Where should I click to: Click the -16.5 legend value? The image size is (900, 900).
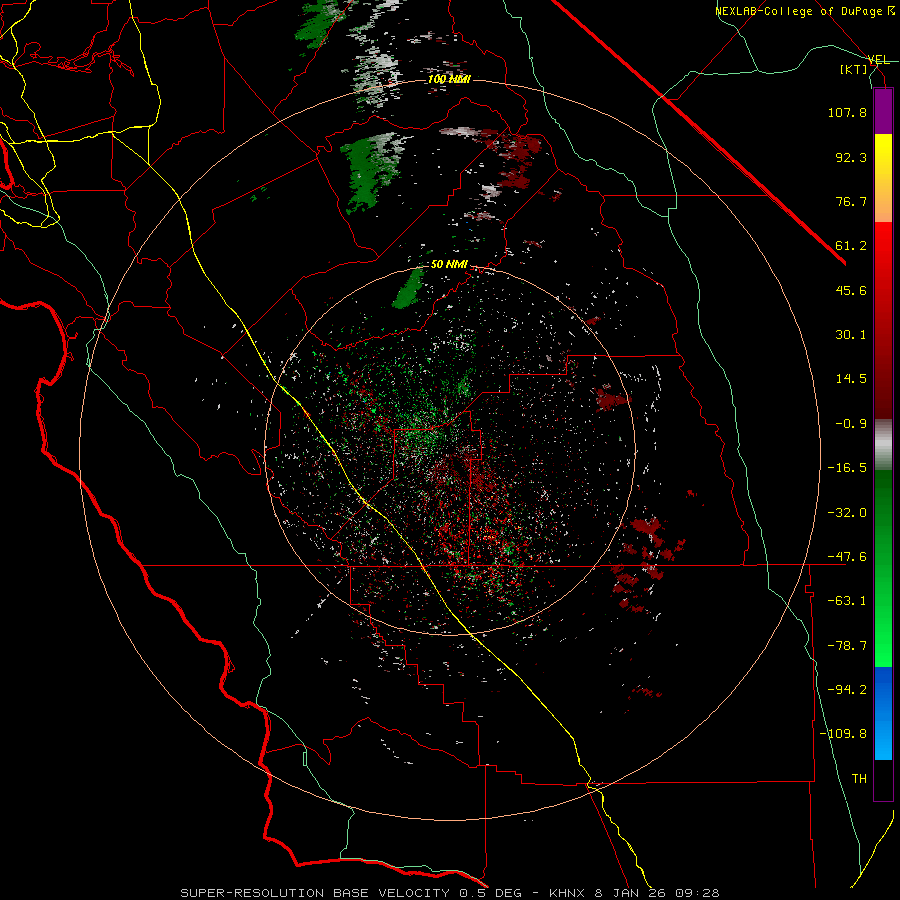[x=847, y=468]
